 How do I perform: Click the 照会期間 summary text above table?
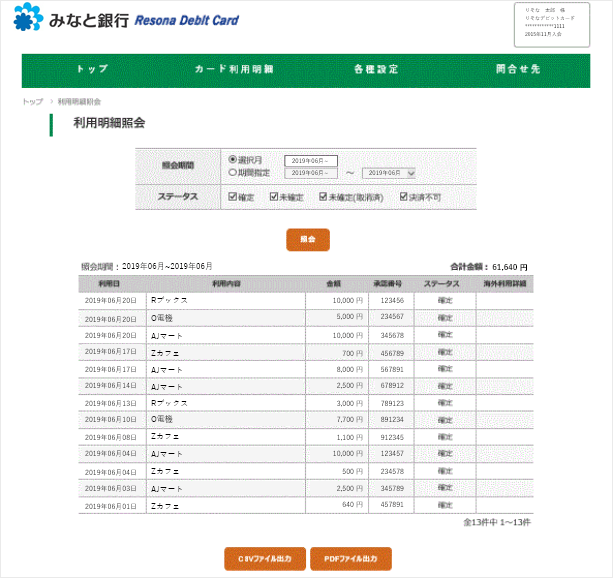147,267
